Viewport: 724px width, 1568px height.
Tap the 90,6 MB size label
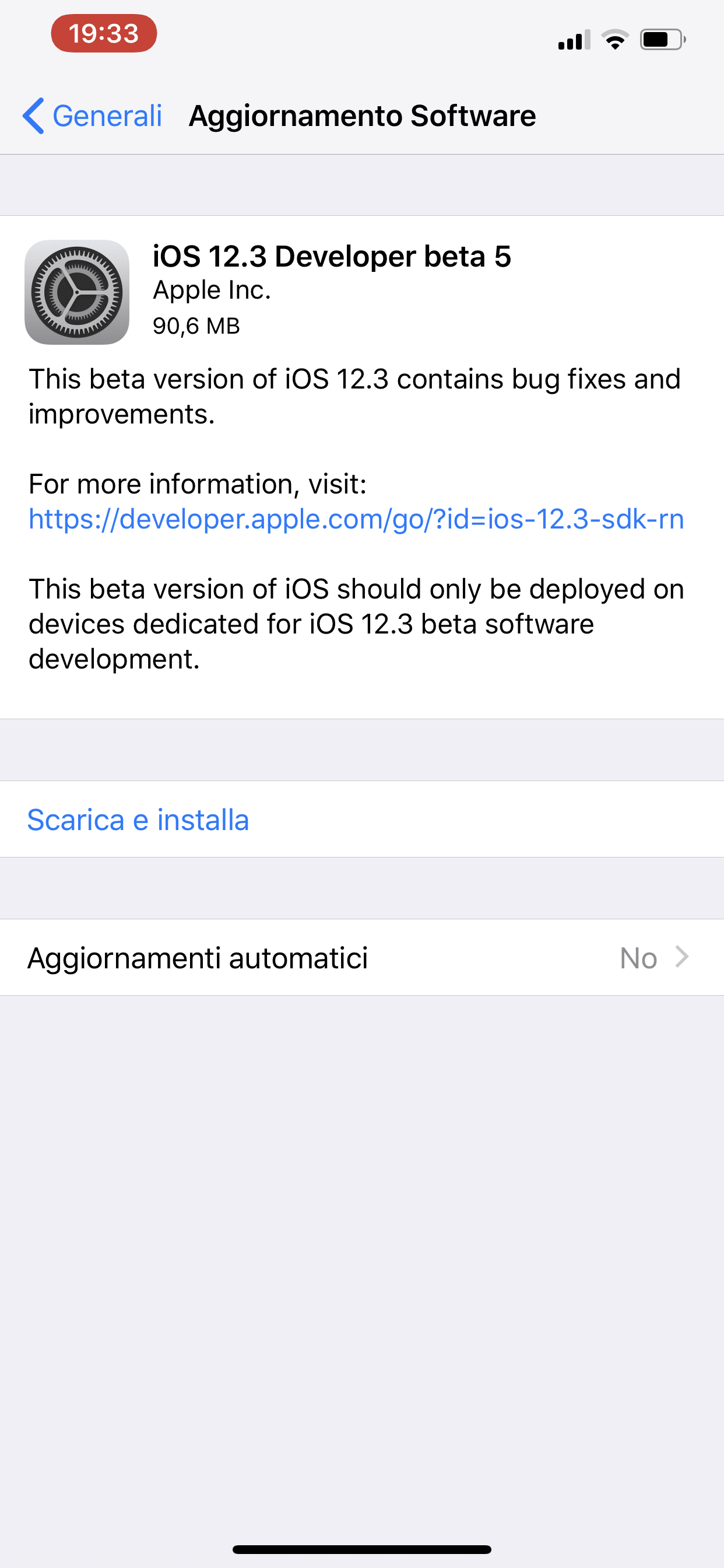(196, 325)
